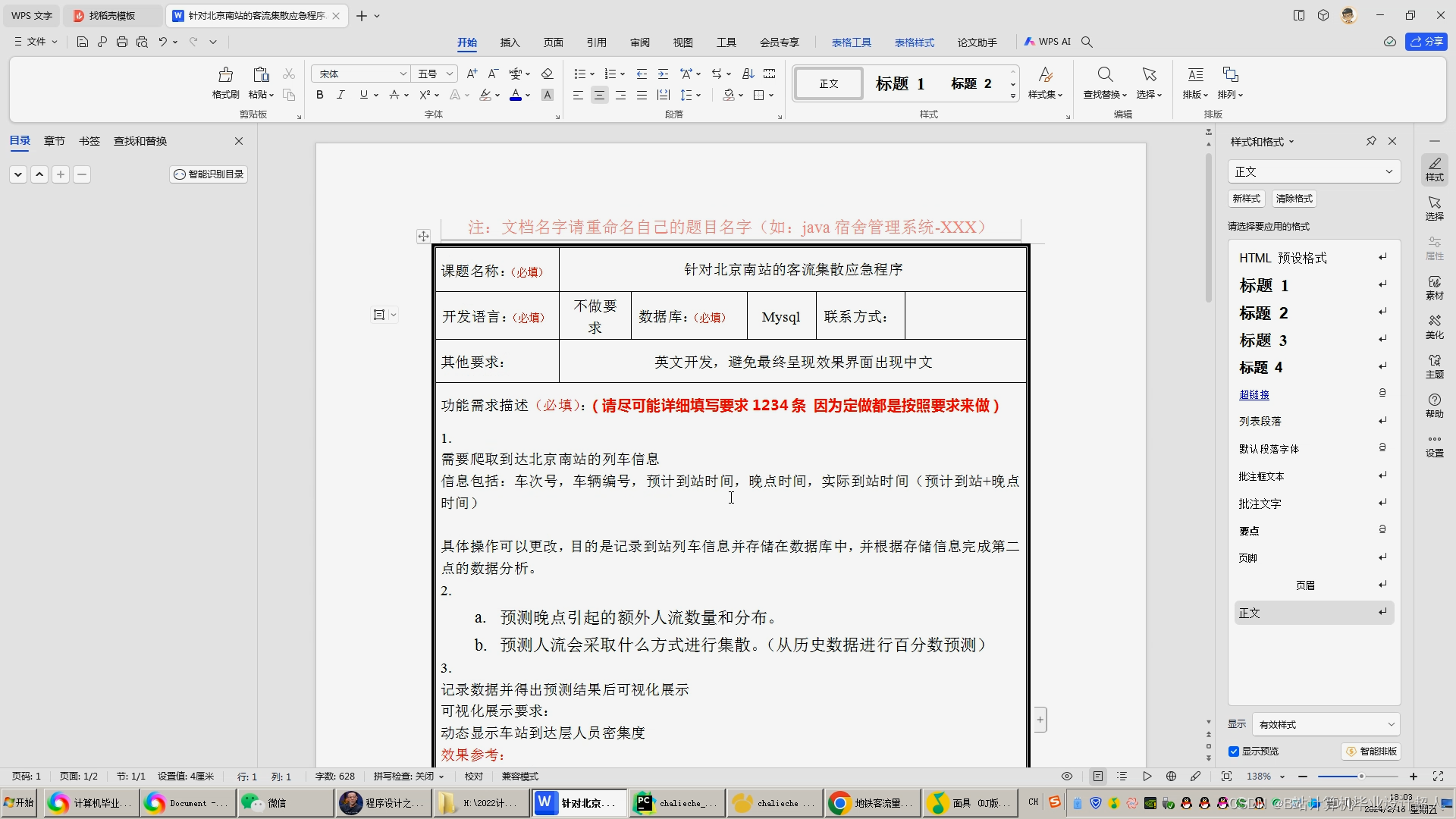Open the 素材 panel in right sidebar
This screenshot has height=819, width=1456.
tap(1435, 288)
